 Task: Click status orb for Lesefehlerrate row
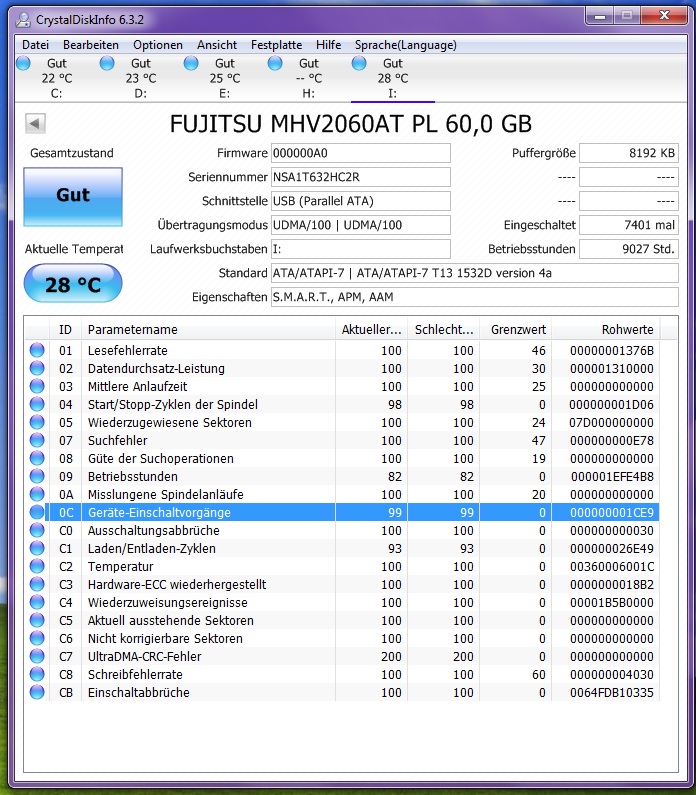[x=37, y=350]
